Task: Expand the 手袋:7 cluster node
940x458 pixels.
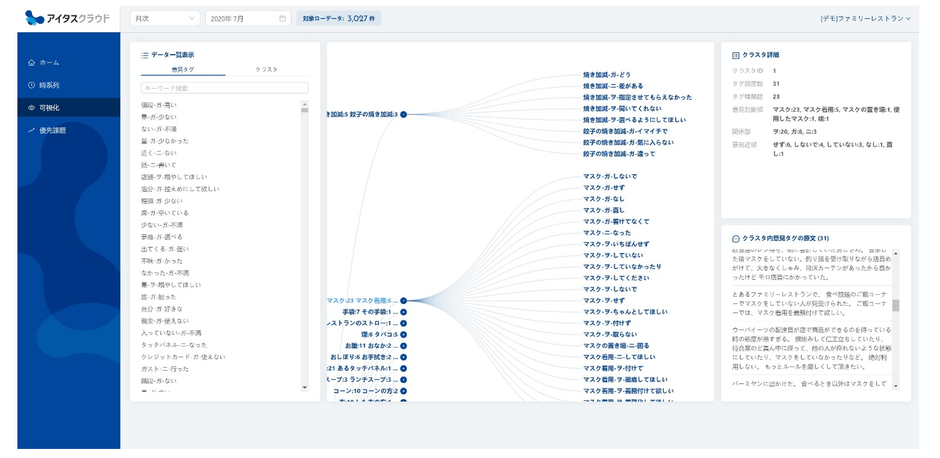Action: [x=404, y=312]
